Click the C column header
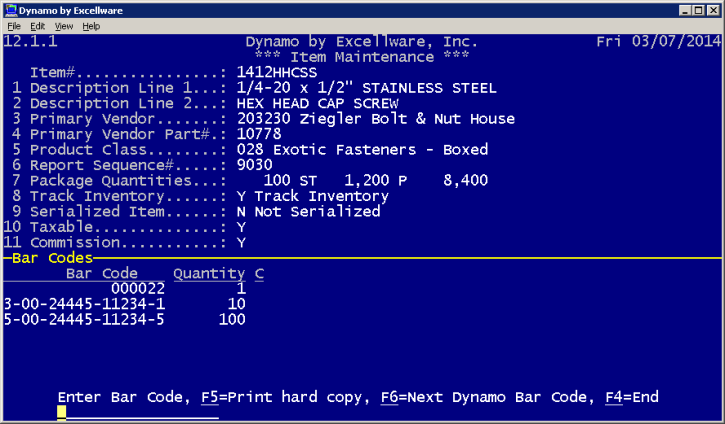 click(259, 273)
